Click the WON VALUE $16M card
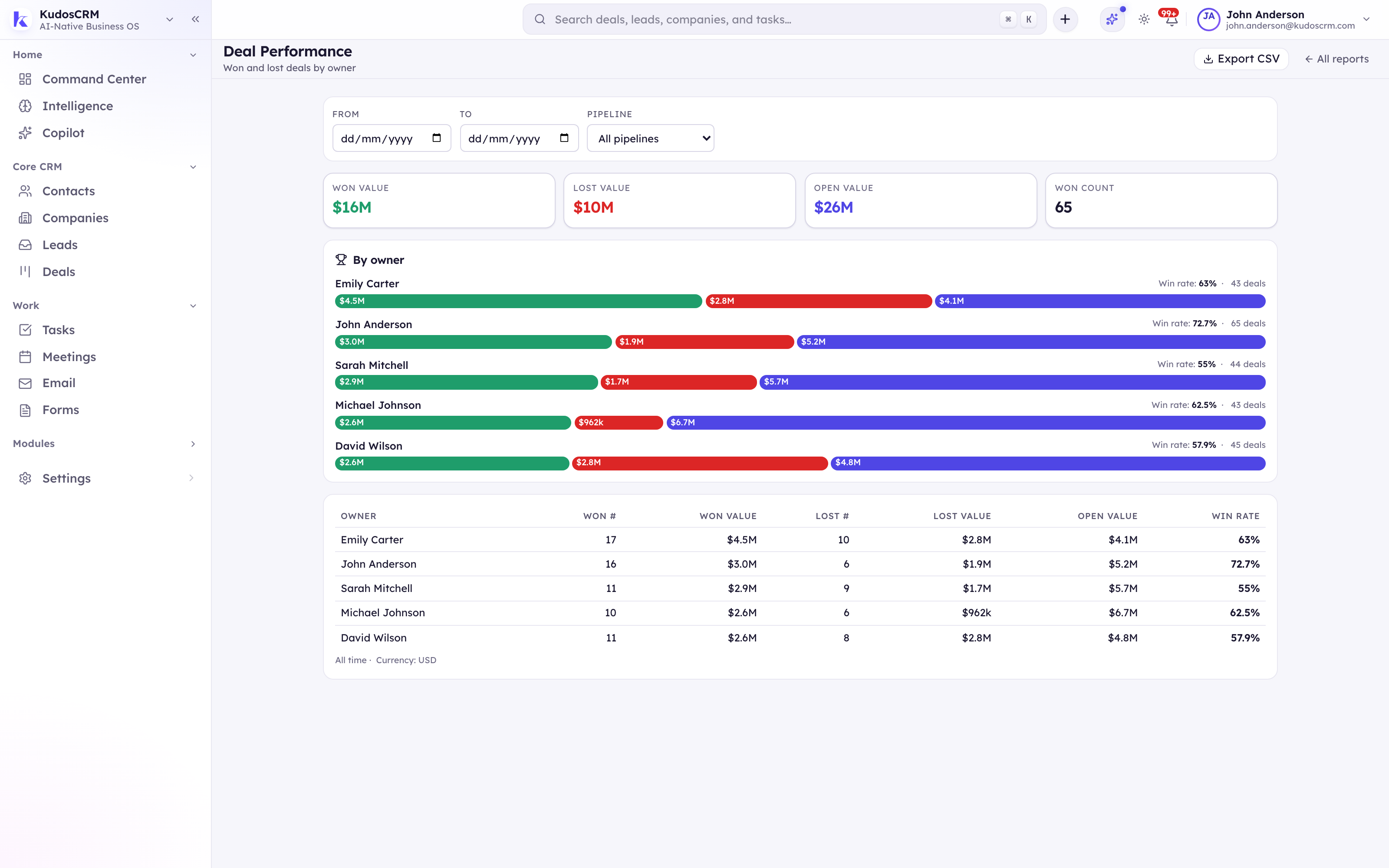This screenshot has width=1389, height=868. point(439,201)
